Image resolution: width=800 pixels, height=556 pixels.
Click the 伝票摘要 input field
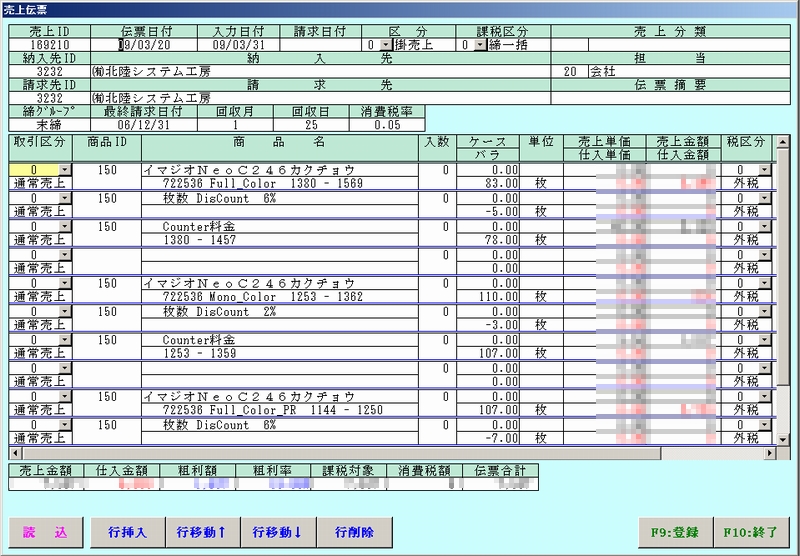pyautogui.click(x=670, y=99)
